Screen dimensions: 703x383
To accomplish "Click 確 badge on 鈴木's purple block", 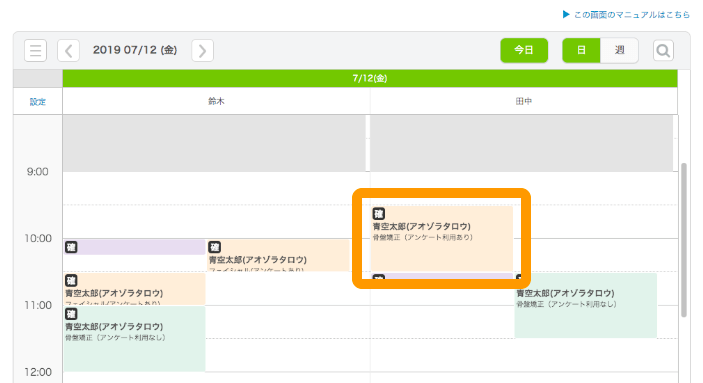I will click(x=71, y=247).
